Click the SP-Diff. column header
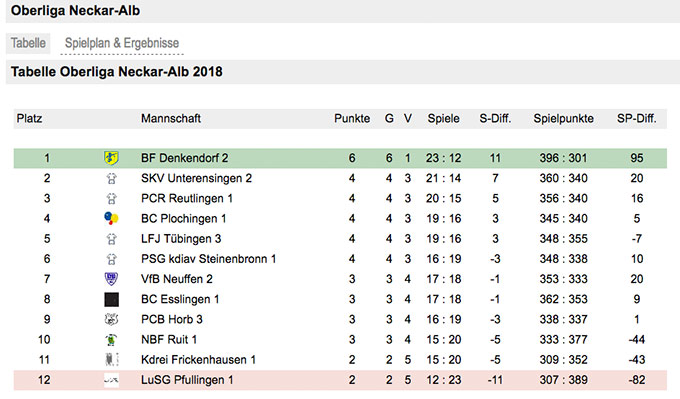The height and width of the screenshot is (399, 680). coord(637,118)
